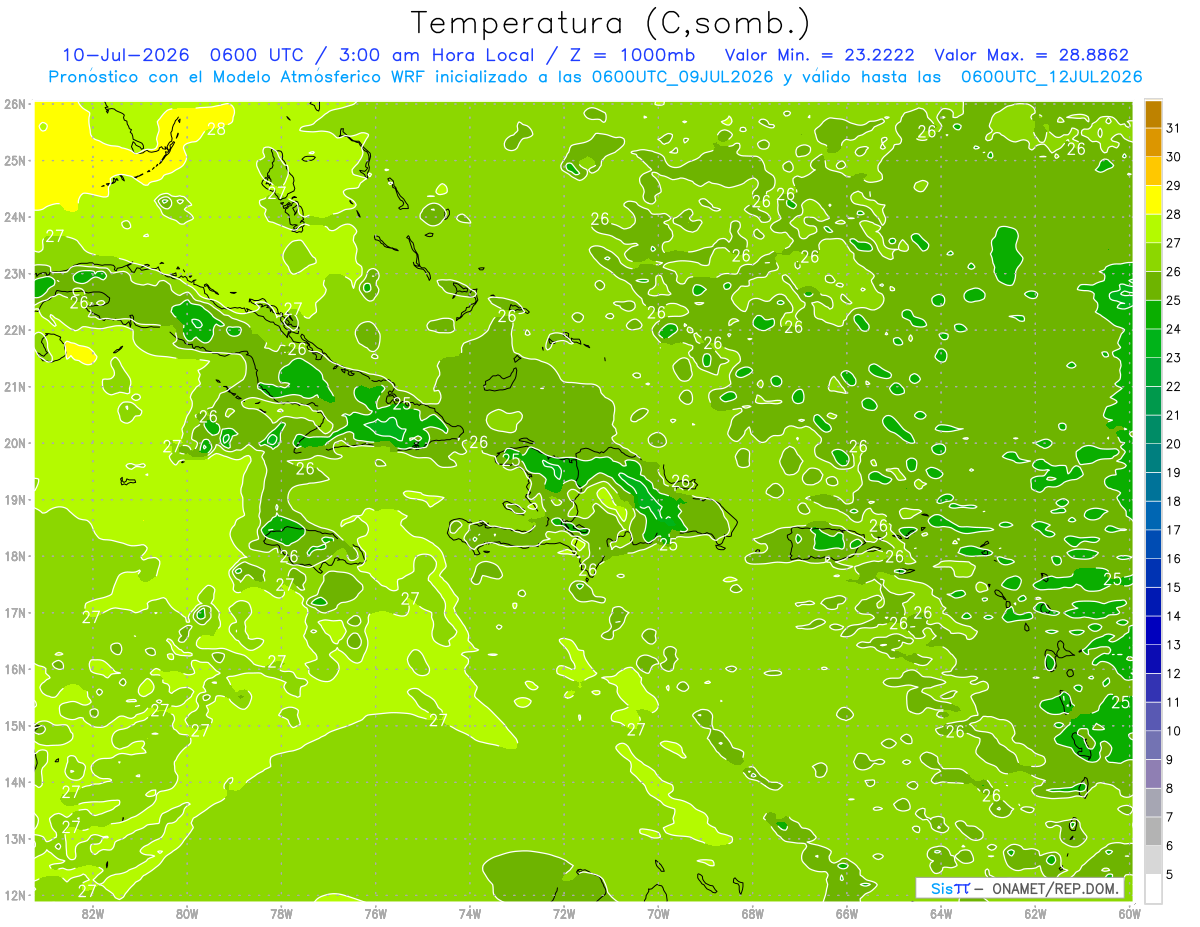Click the gray 6-7 swatch in the color bar
Image resolution: width=1200 pixels, height=927 pixels.
click(x=1153, y=831)
